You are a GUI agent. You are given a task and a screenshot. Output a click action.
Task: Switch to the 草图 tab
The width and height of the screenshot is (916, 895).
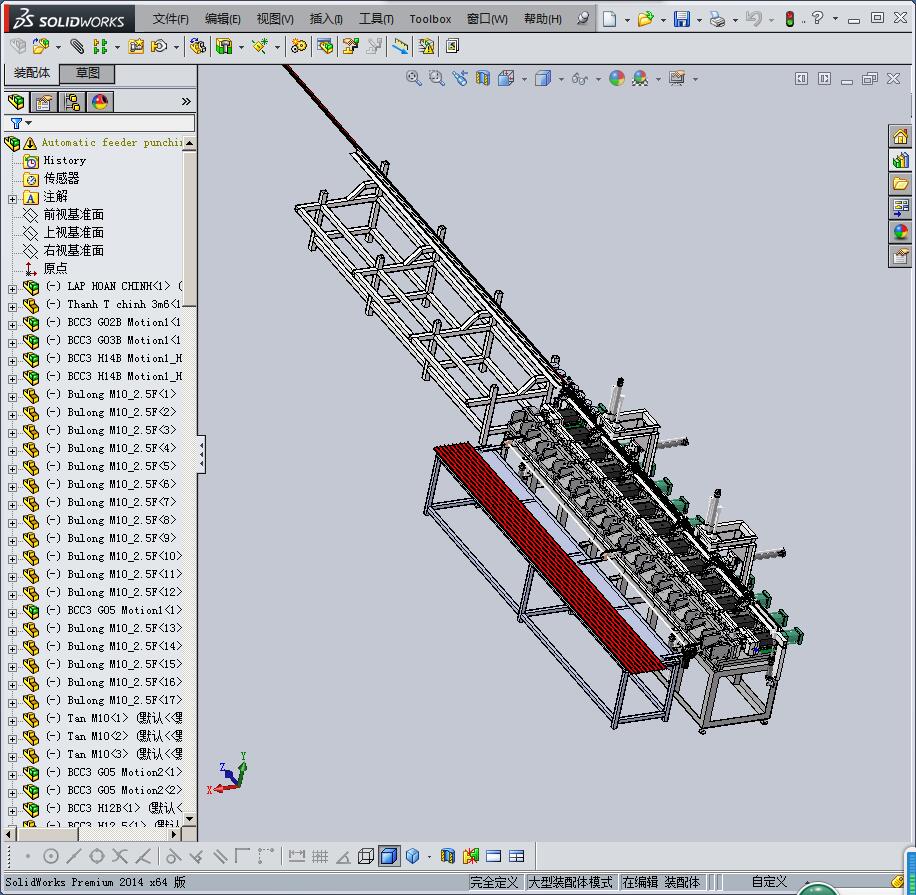(x=88, y=73)
